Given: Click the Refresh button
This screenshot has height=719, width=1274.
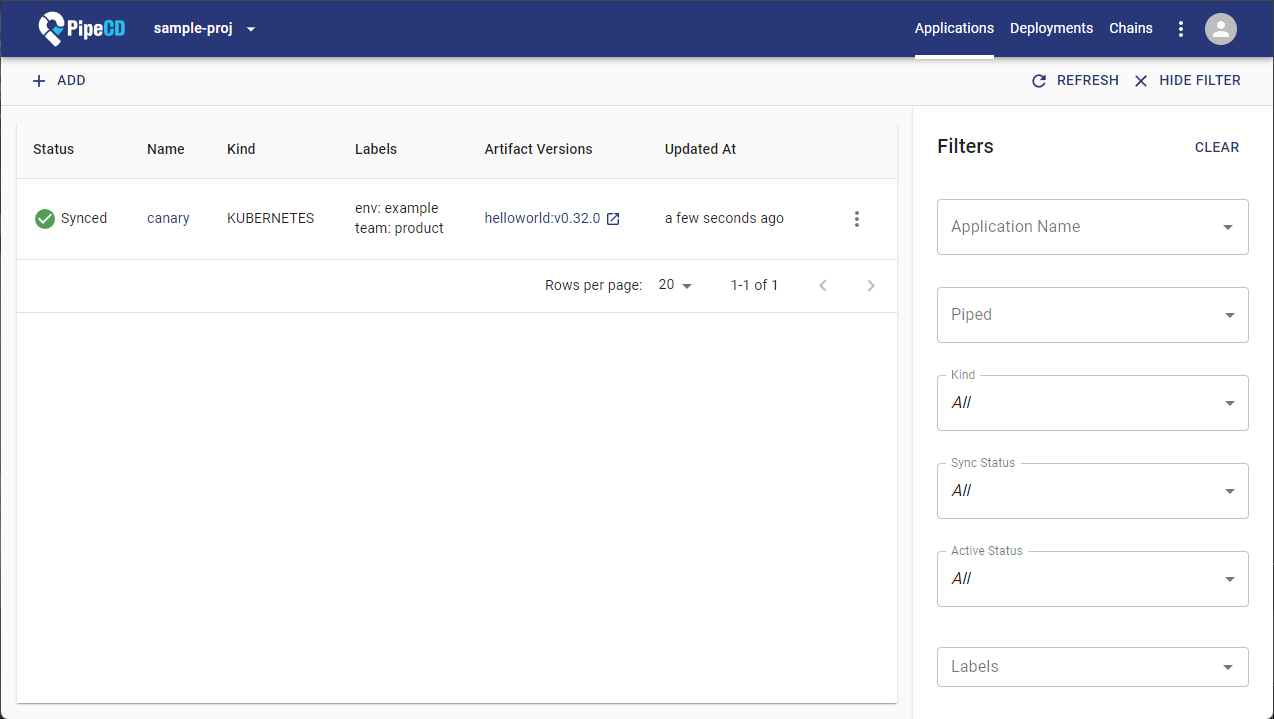Looking at the screenshot, I should coord(1075,81).
